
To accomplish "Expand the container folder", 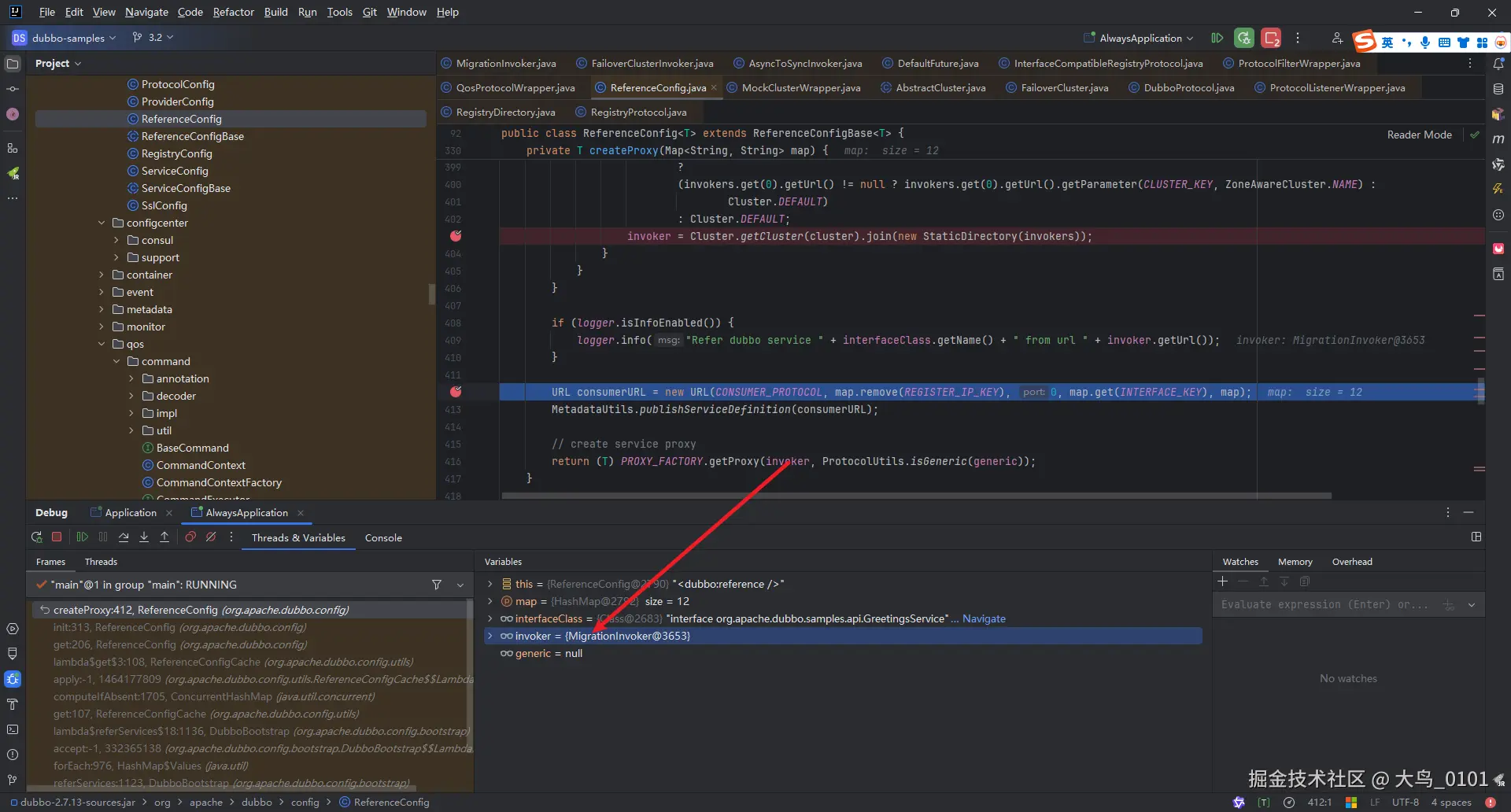I will coord(102,275).
